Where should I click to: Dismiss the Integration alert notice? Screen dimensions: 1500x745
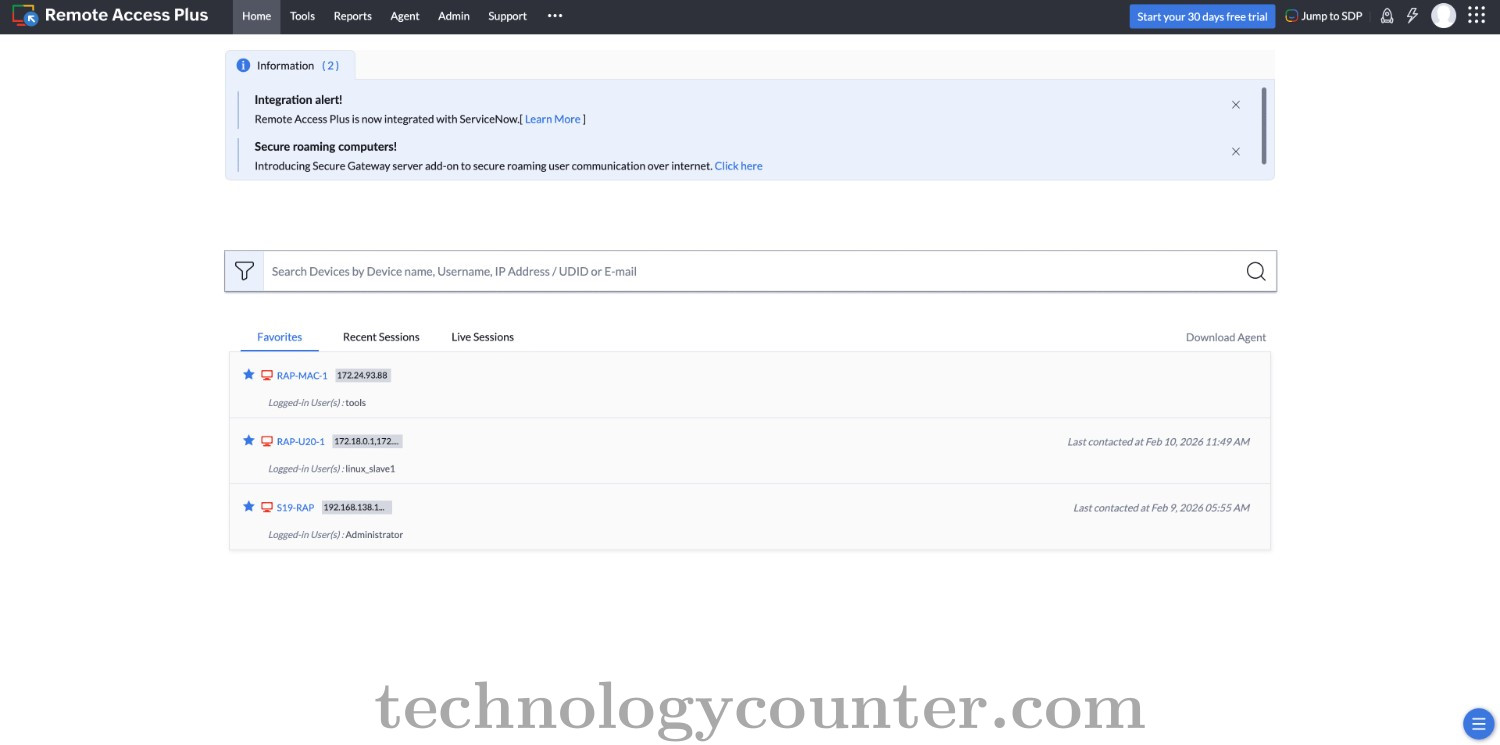coord(1236,105)
